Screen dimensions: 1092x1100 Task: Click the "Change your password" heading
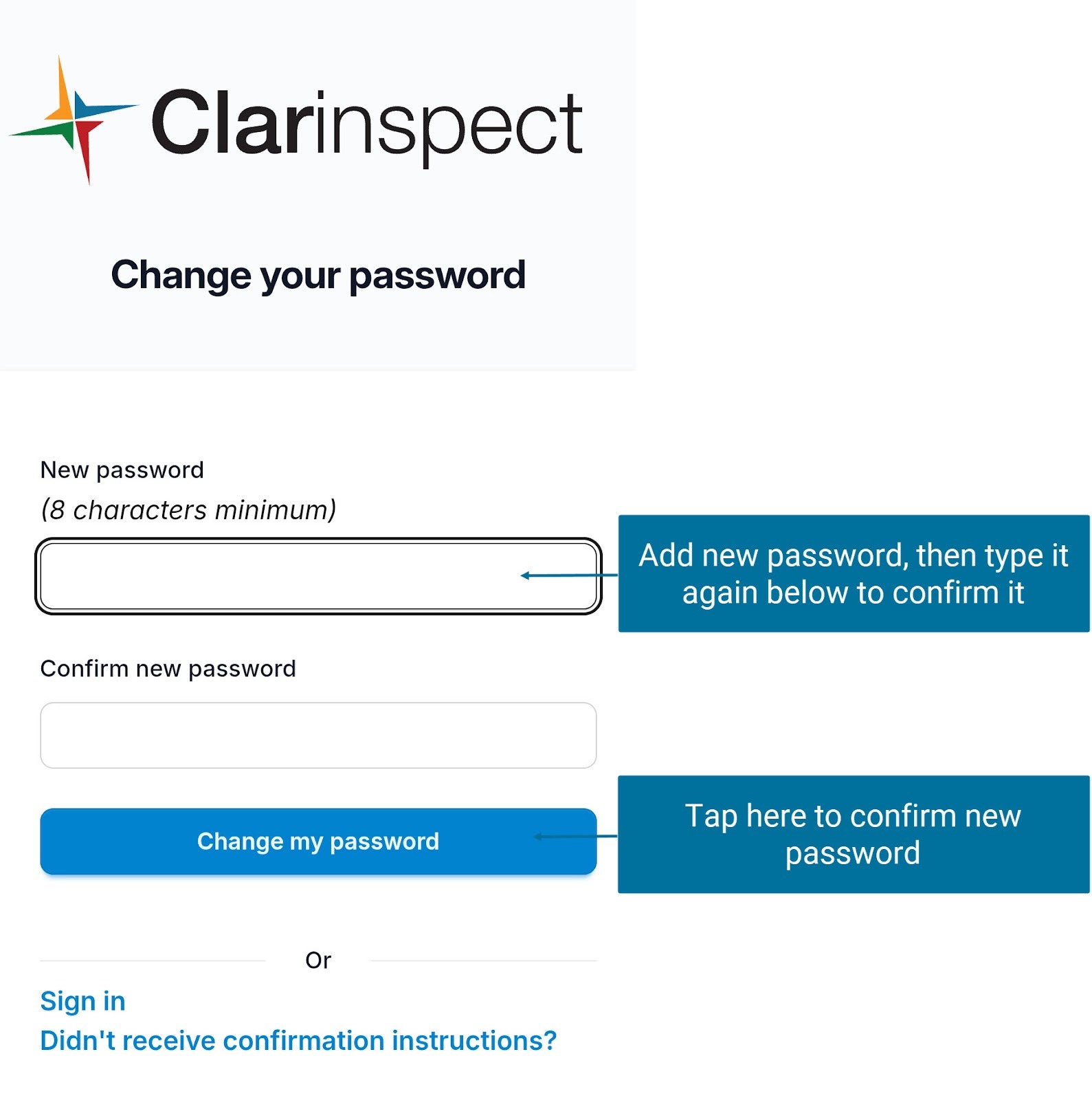(318, 275)
